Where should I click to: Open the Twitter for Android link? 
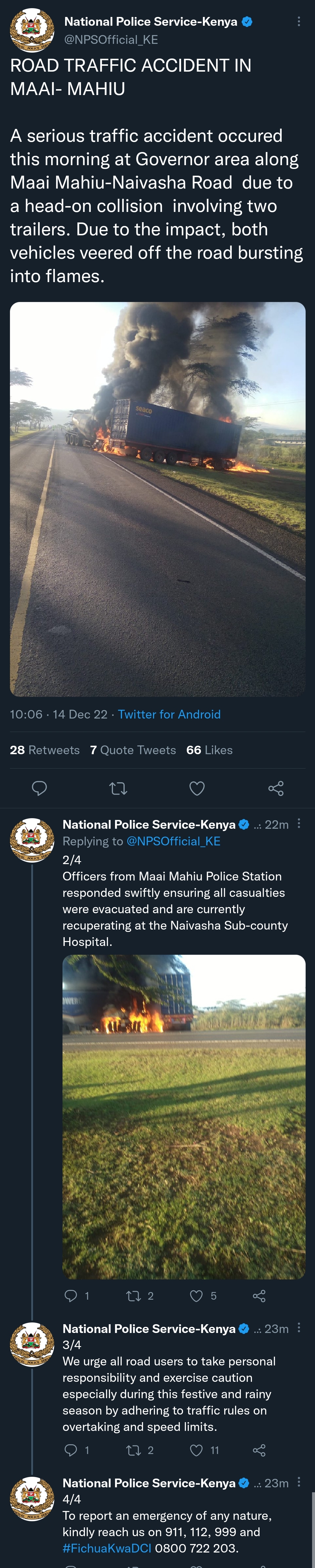[169, 714]
